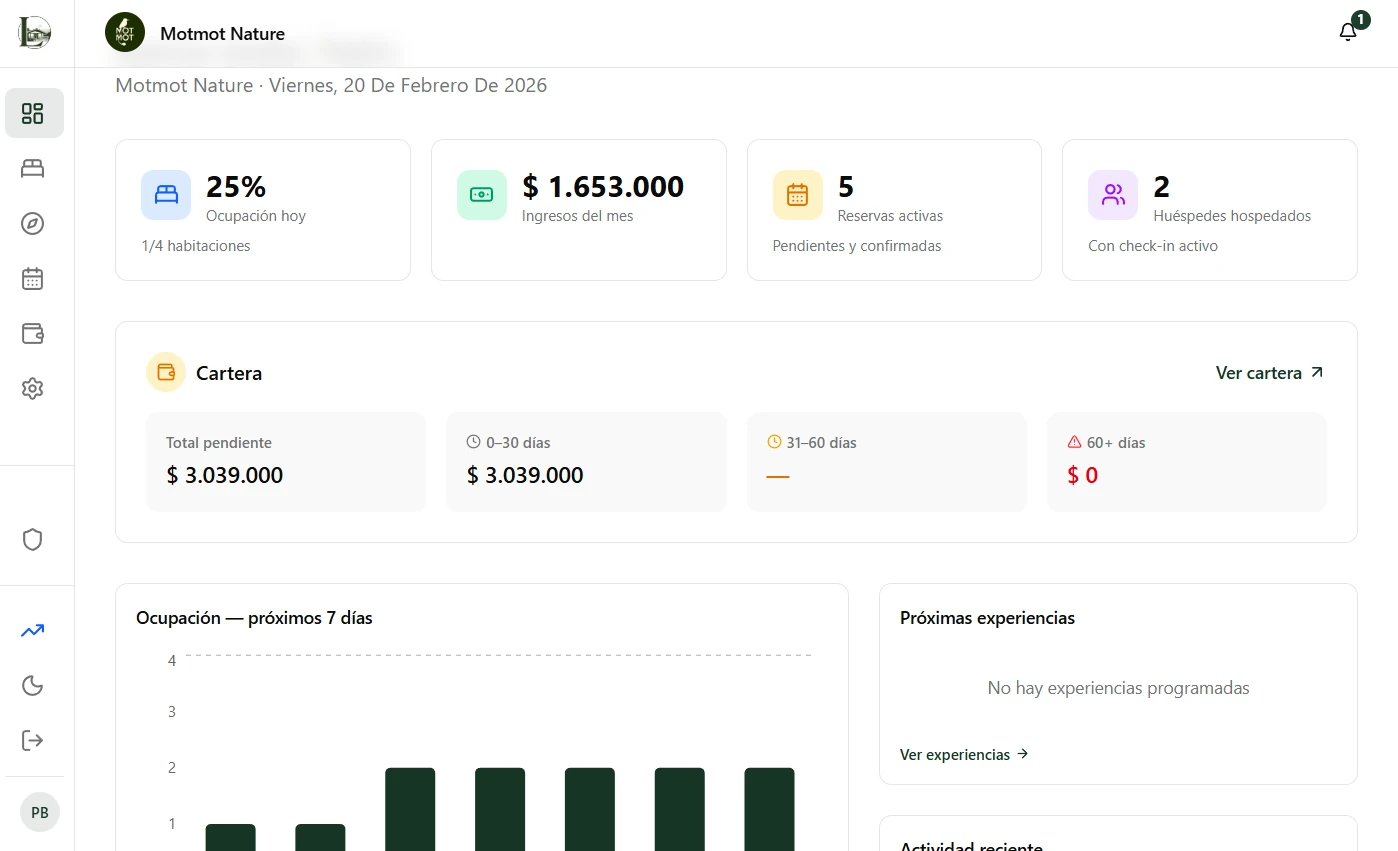The image size is (1398, 851).
Task: Open the wallet icon in the sidebar
Action: pyautogui.click(x=33, y=333)
